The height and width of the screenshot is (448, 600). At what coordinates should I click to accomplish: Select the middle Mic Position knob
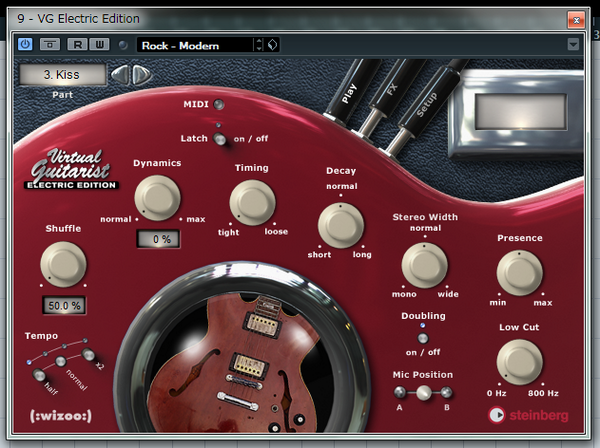[423, 393]
